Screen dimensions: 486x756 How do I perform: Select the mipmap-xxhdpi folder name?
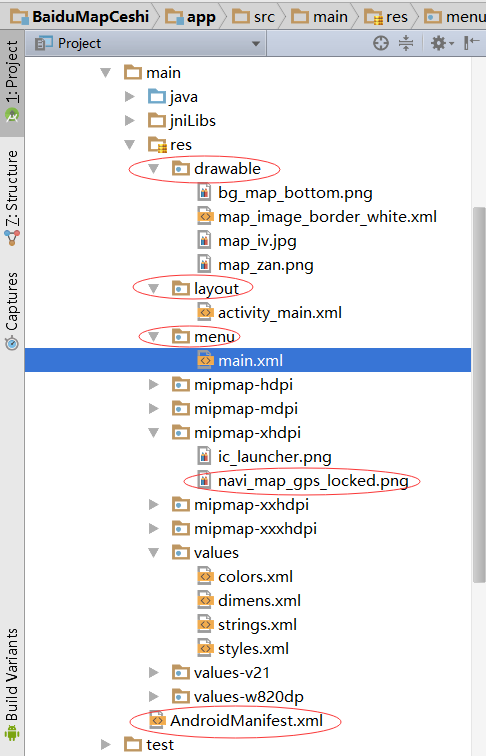[x=251, y=505]
